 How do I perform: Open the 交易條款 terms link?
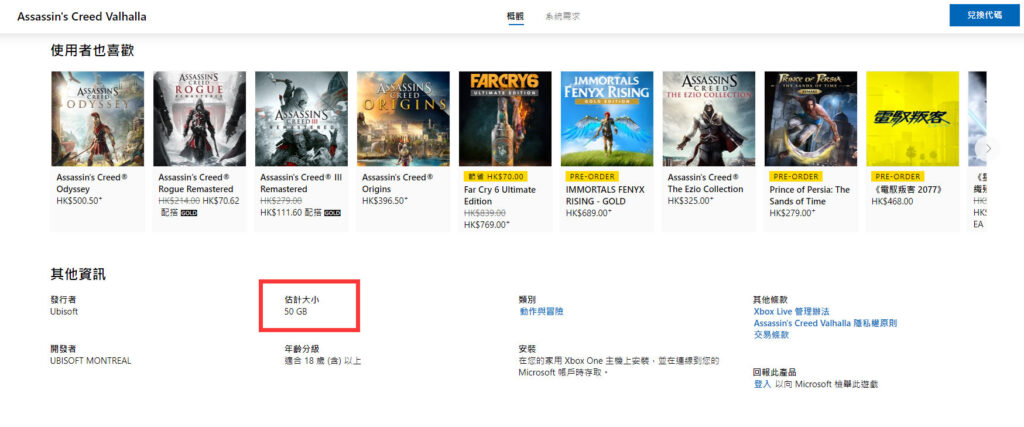pos(771,335)
